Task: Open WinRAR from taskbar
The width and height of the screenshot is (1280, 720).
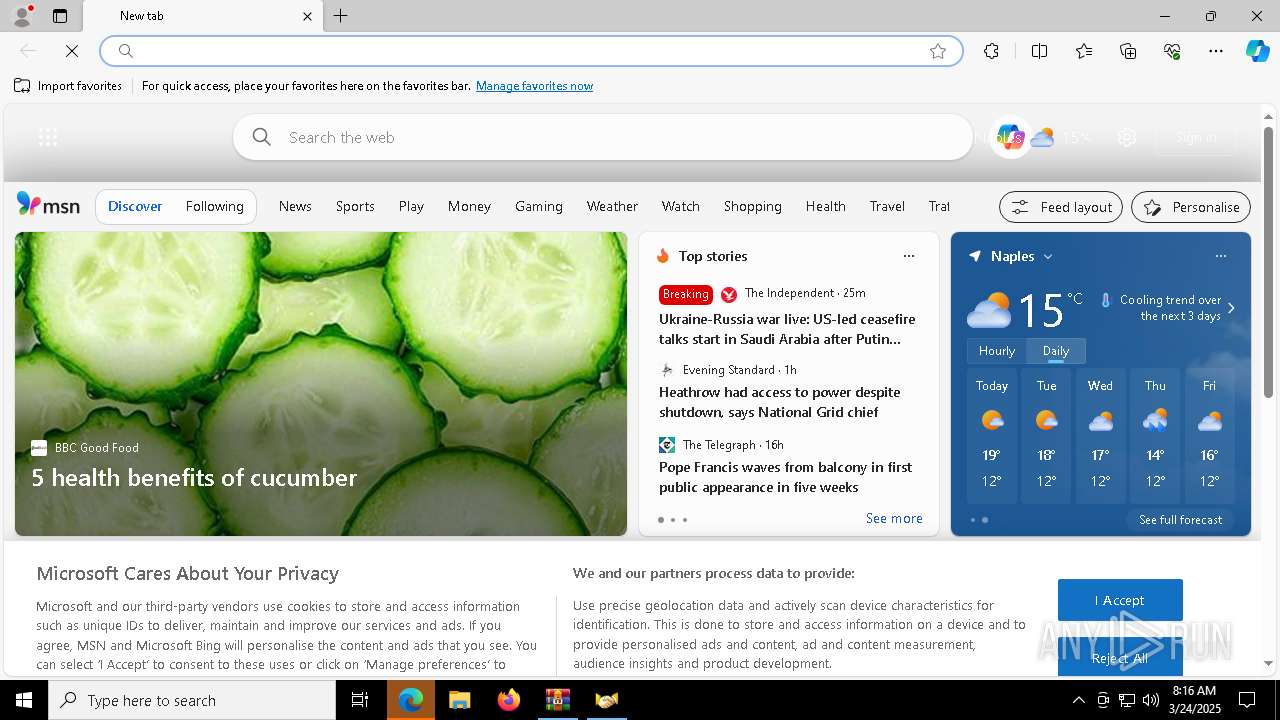Action: 557,700
